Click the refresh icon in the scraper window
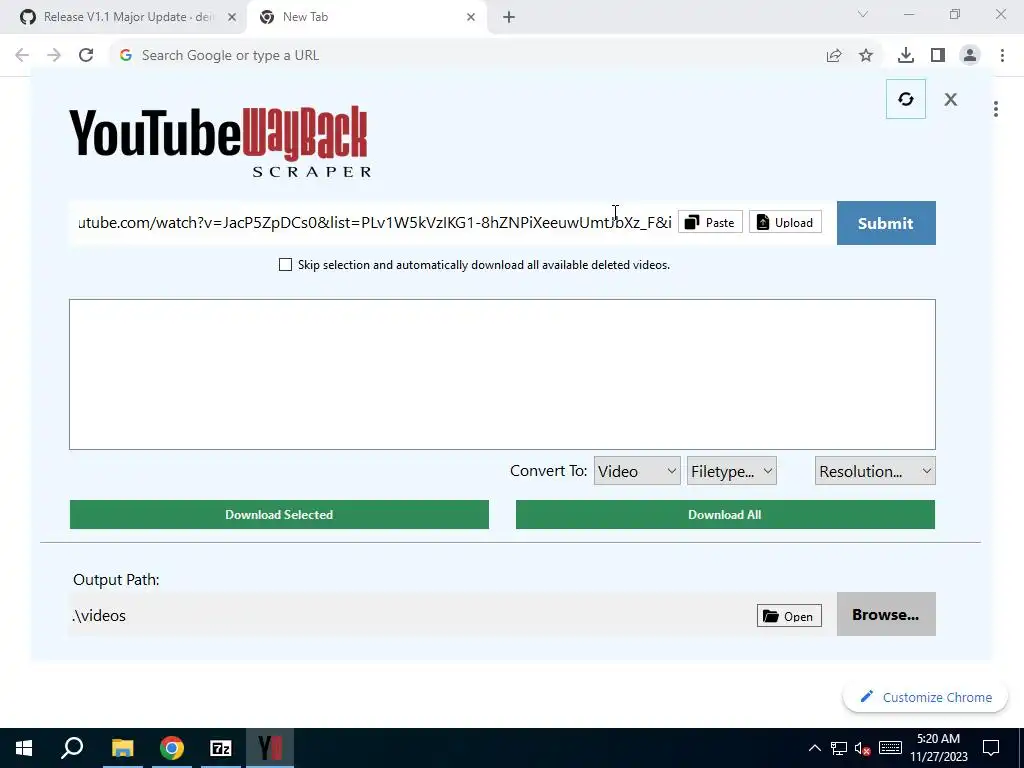Viewport: 1024px width, 768px height. [x=905, y=99]
